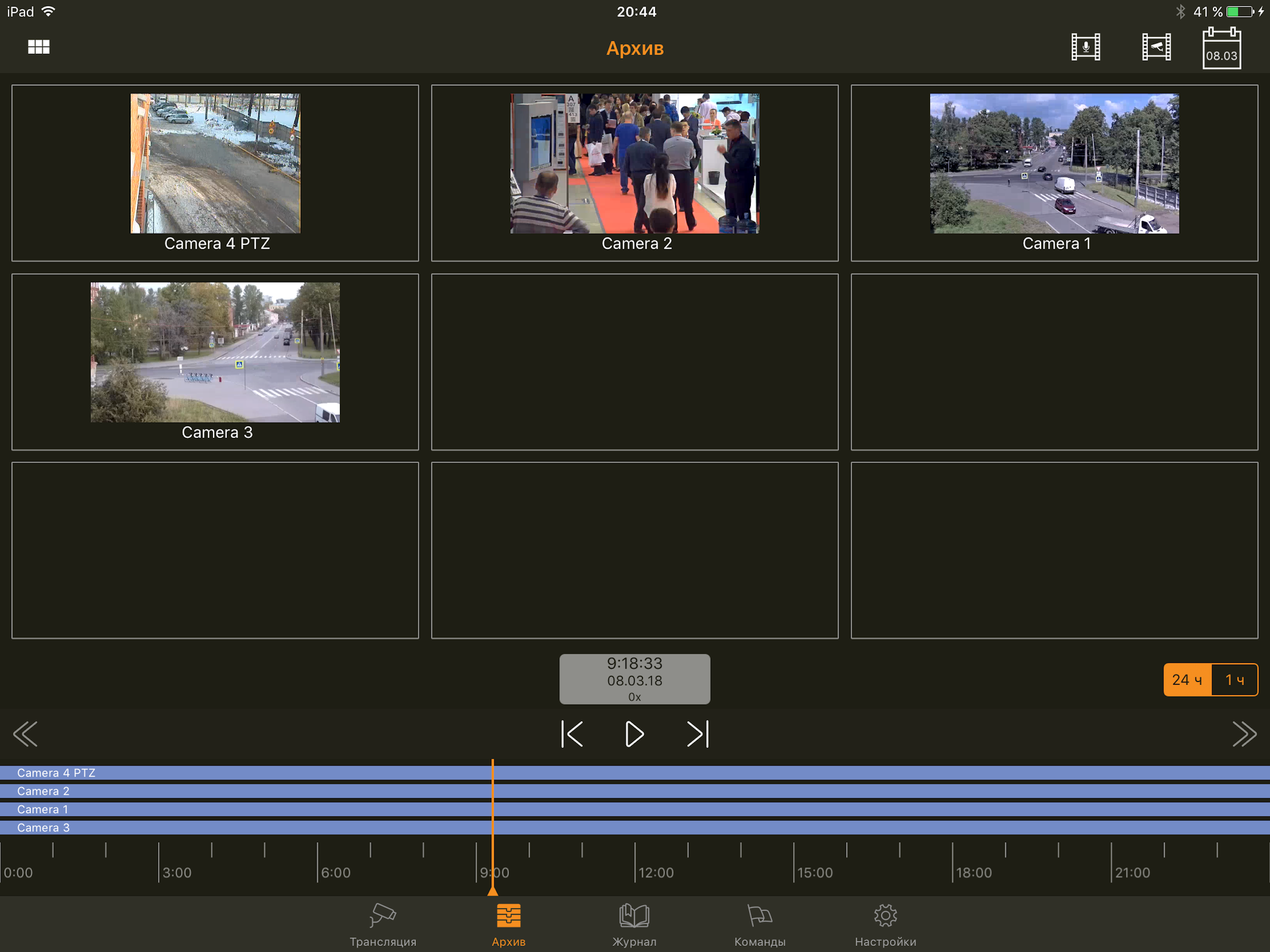Jump to previous fragment button
This screenshot has width=1270, height=952.
572,734
